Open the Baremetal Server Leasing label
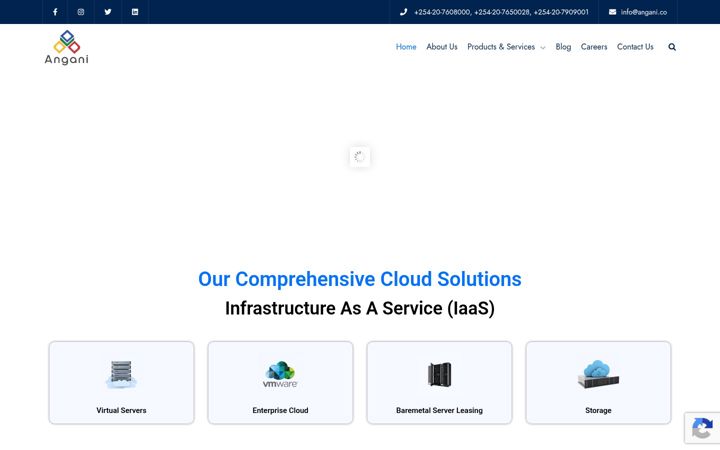The image size is (720, 450). [439, 411]
